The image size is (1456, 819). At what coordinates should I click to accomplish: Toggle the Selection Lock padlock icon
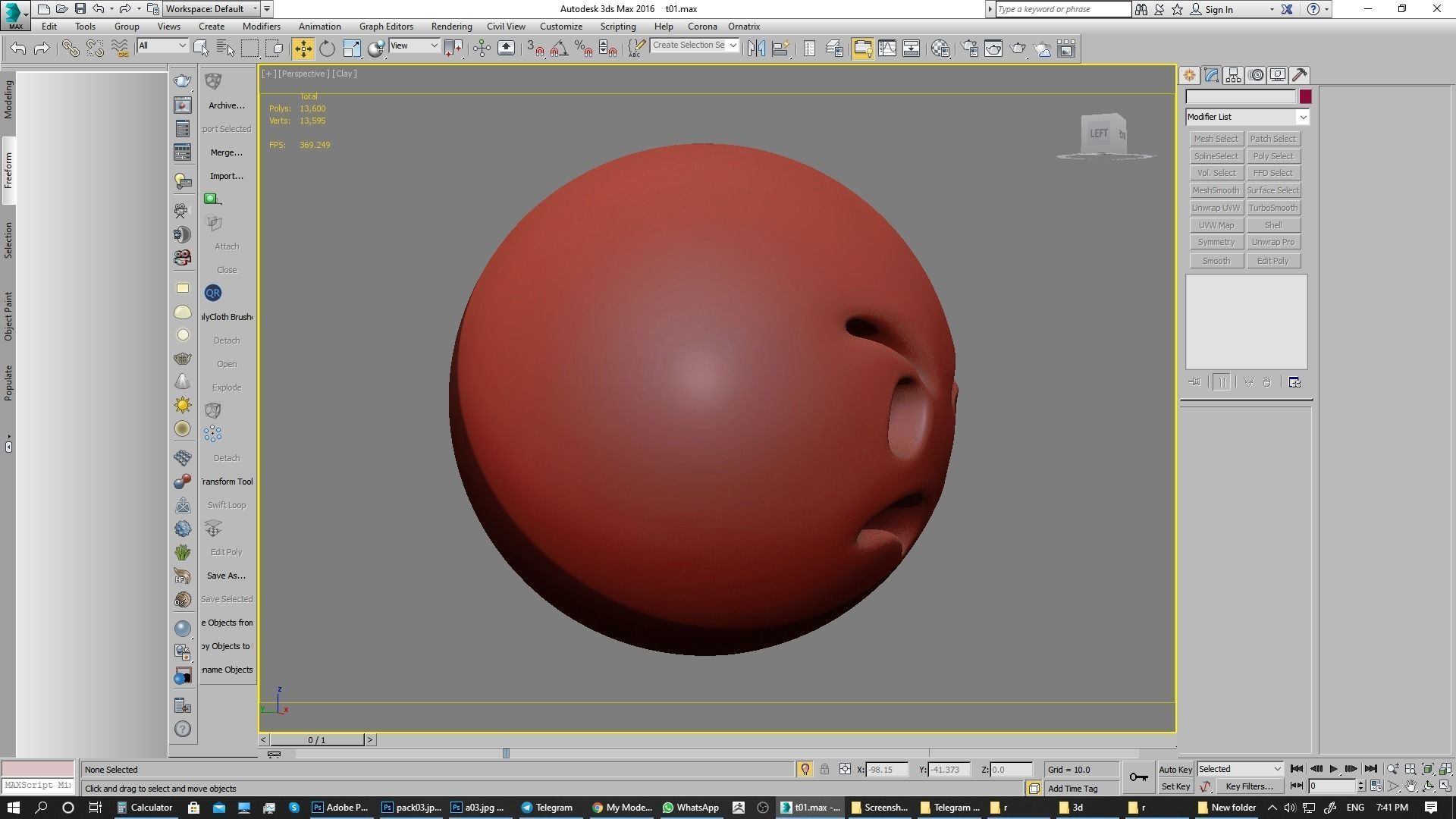[824, 769]
